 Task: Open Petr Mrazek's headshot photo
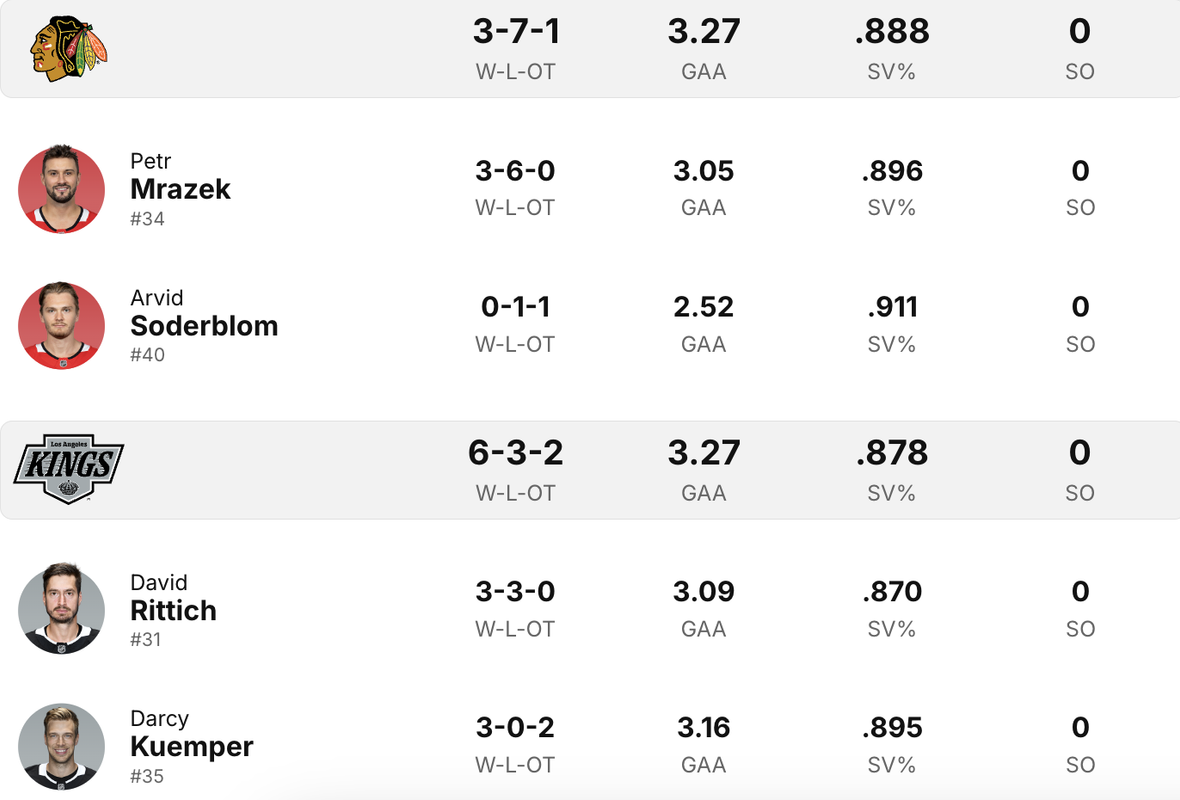tap(62, 189)
